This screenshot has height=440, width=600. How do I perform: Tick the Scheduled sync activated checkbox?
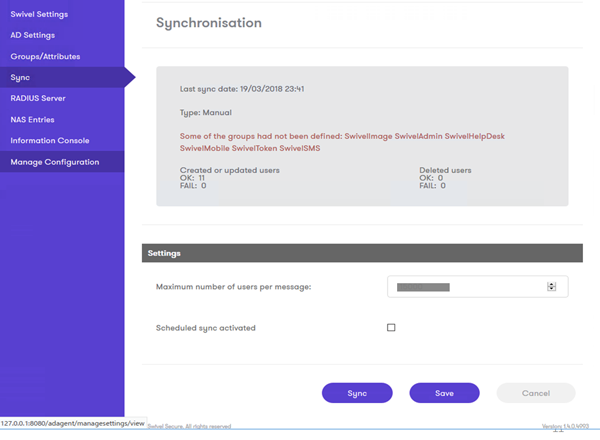point(391,328)
